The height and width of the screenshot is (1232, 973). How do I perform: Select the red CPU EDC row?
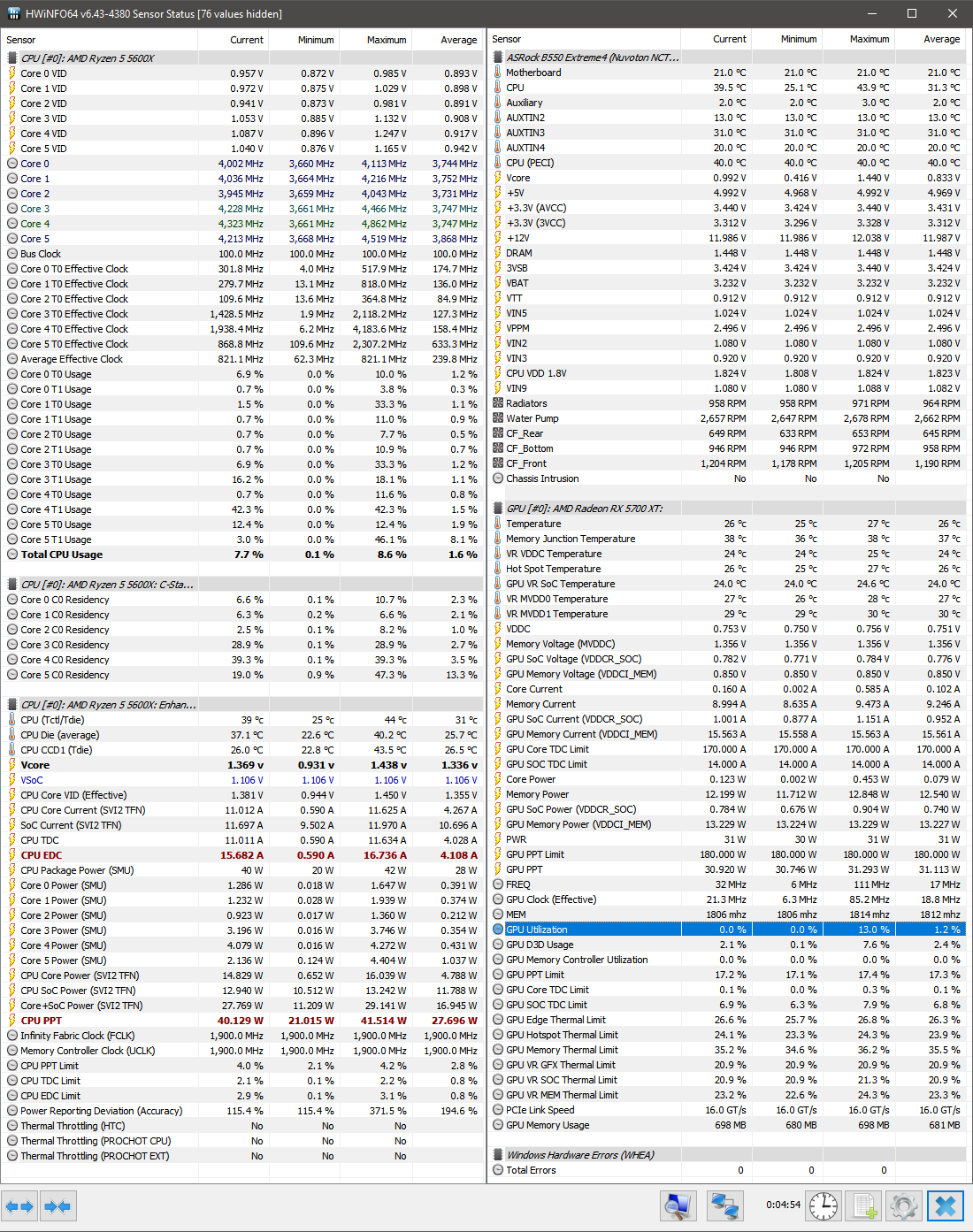[242, 855]
